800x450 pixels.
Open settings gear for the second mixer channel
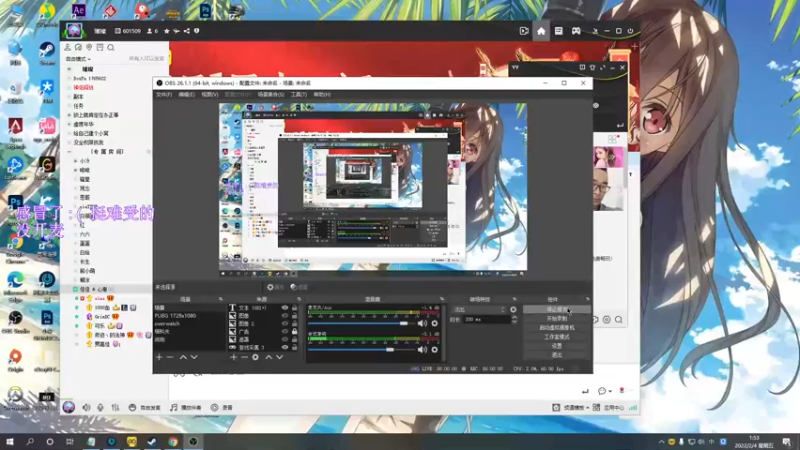(x=435, y=349)
